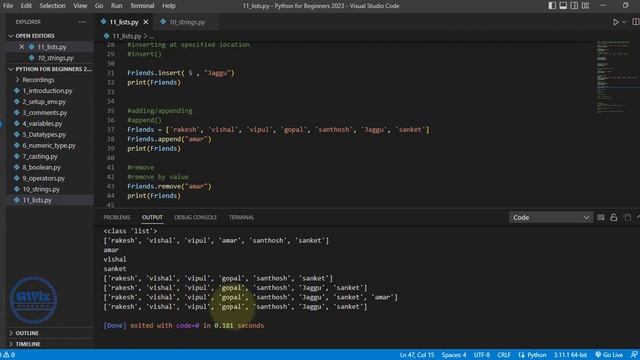The width and height of the screenshot is (640, 360).
Task: Open the File menu
Action: (8, 6)
